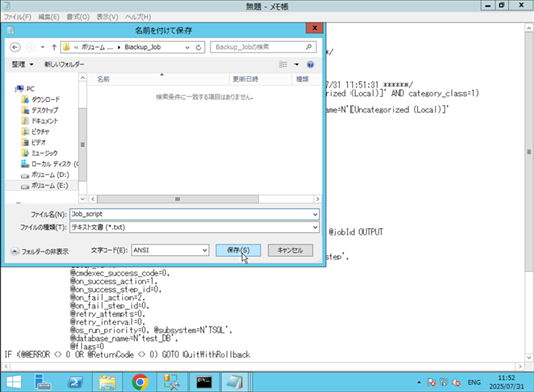Click ENG language indicator
Viewport: 534px width, 392px height.
click(x=474, y=382)
